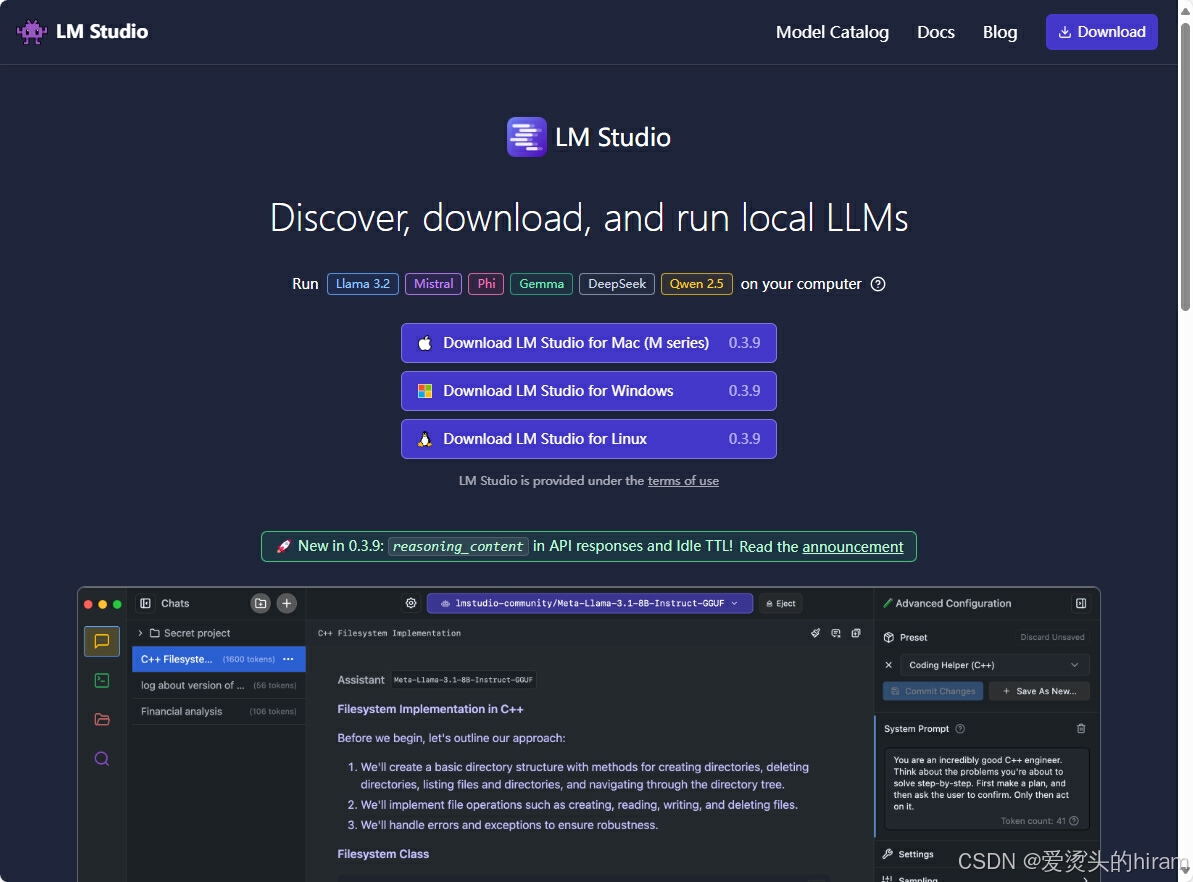Click the reasoning_content code label

(457, 546)
